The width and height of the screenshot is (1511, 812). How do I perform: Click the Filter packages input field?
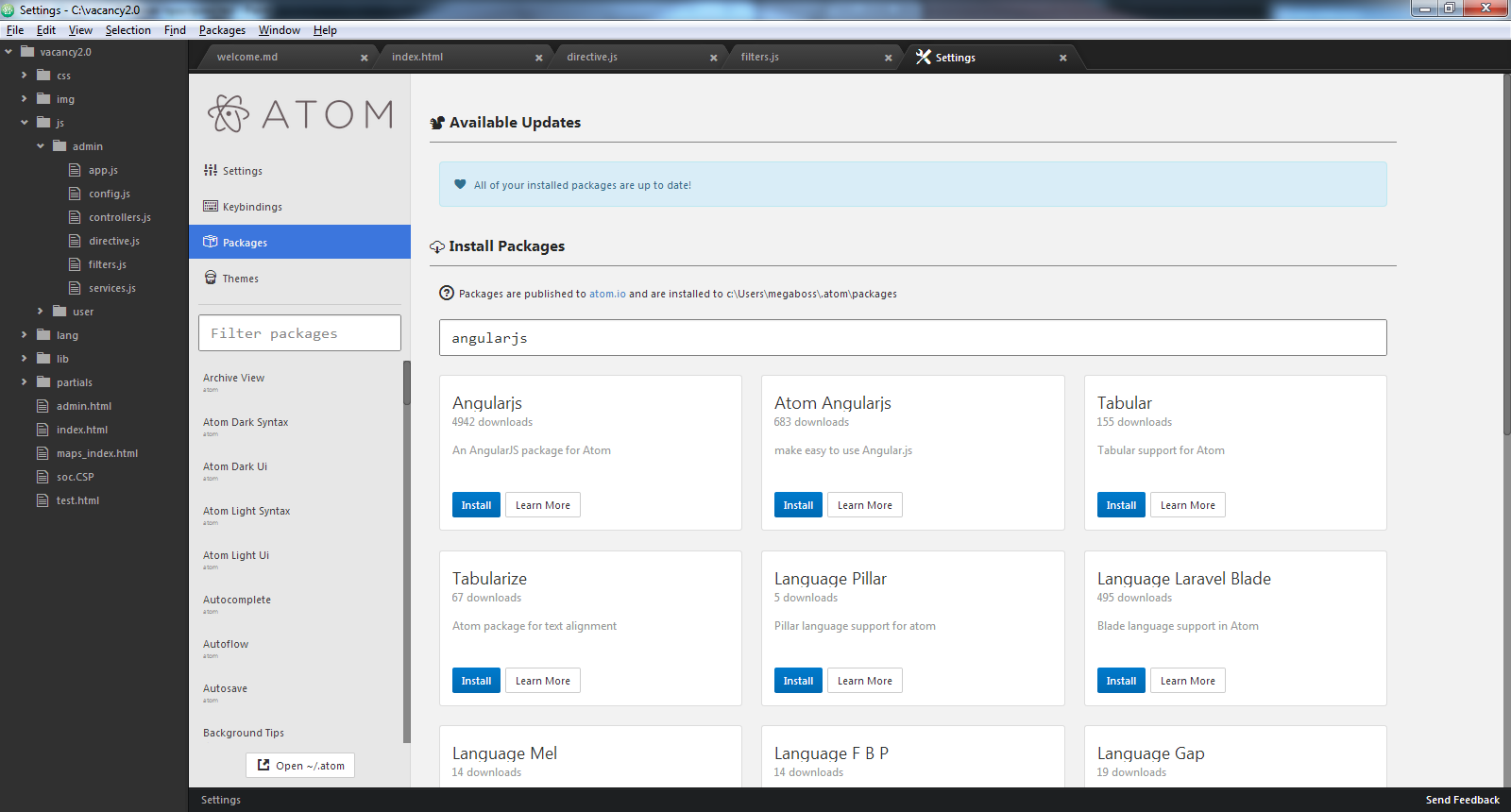pyautogui.click(x=299, y=333)
